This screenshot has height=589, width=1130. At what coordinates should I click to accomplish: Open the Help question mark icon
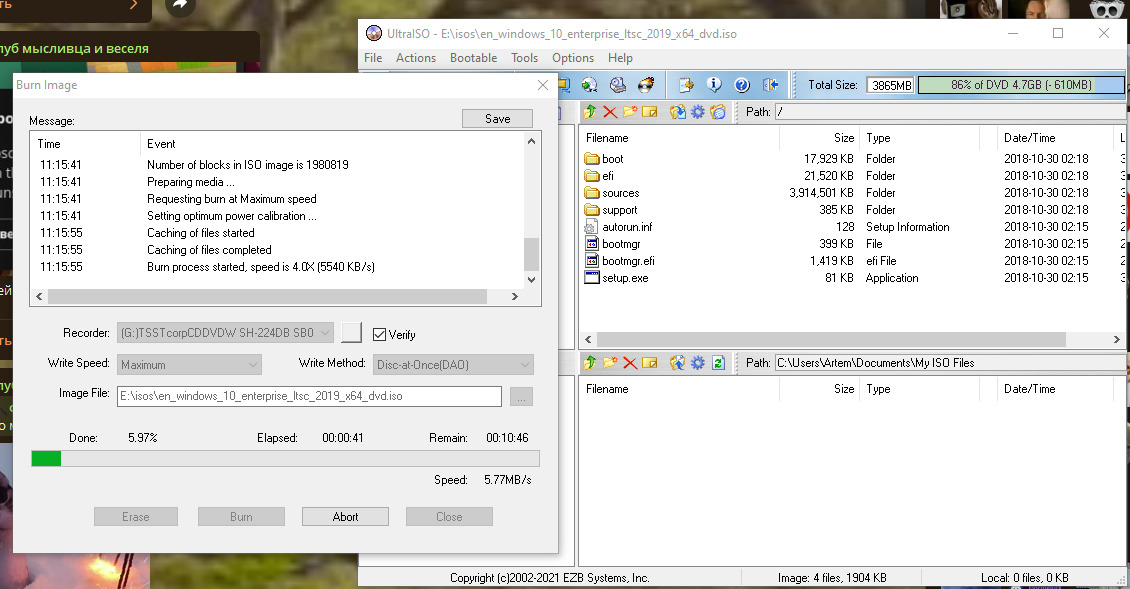coord(742,85)
